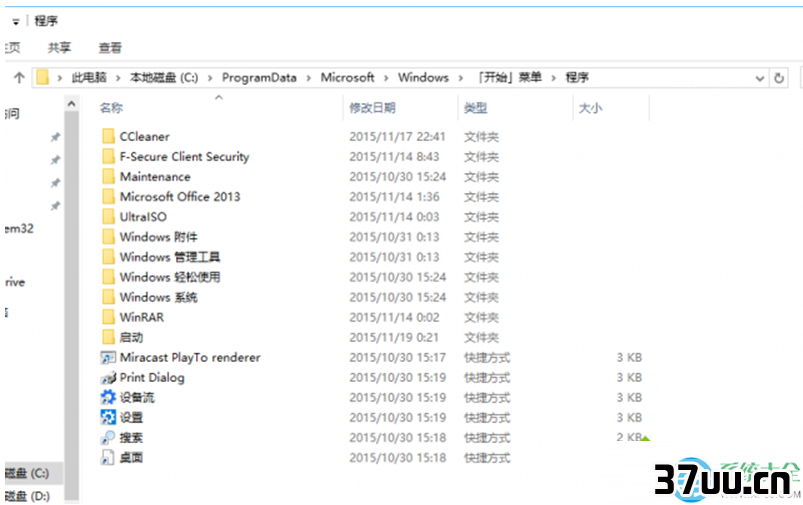Select the CCleaner folder name
Screen dimensions: 803x505
tap(144, 136)
